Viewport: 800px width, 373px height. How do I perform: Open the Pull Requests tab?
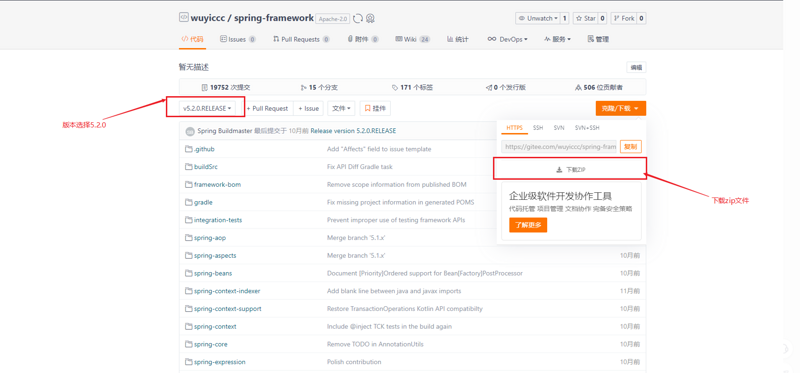(x=302, y=39)
